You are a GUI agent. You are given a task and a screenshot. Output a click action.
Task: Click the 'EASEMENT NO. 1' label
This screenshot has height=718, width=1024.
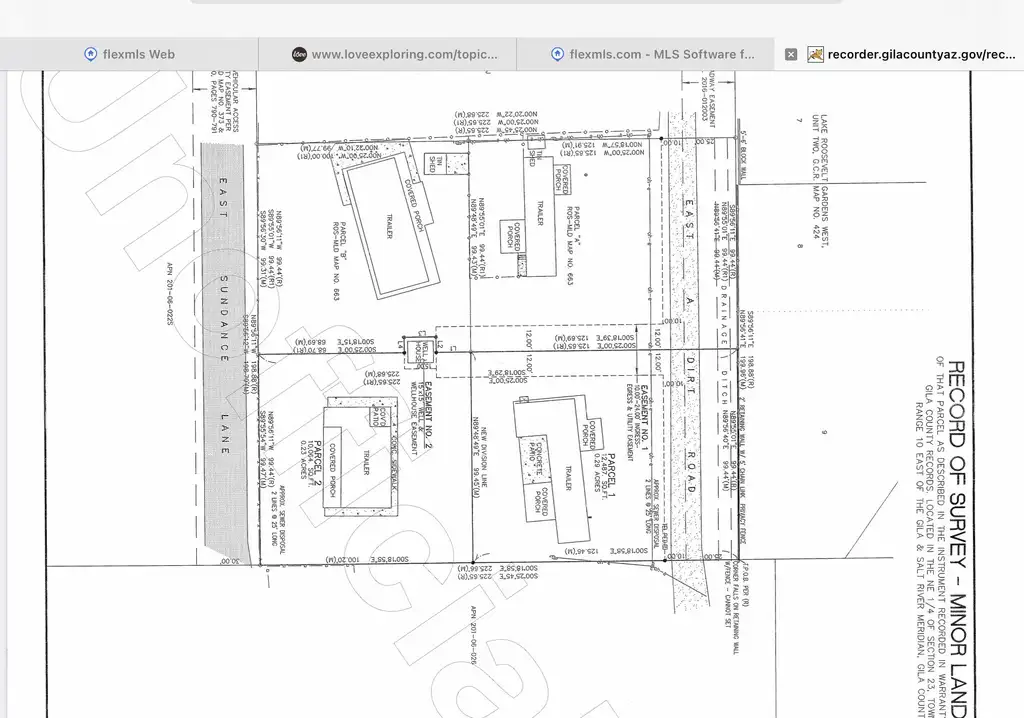[x=644, y=418]
